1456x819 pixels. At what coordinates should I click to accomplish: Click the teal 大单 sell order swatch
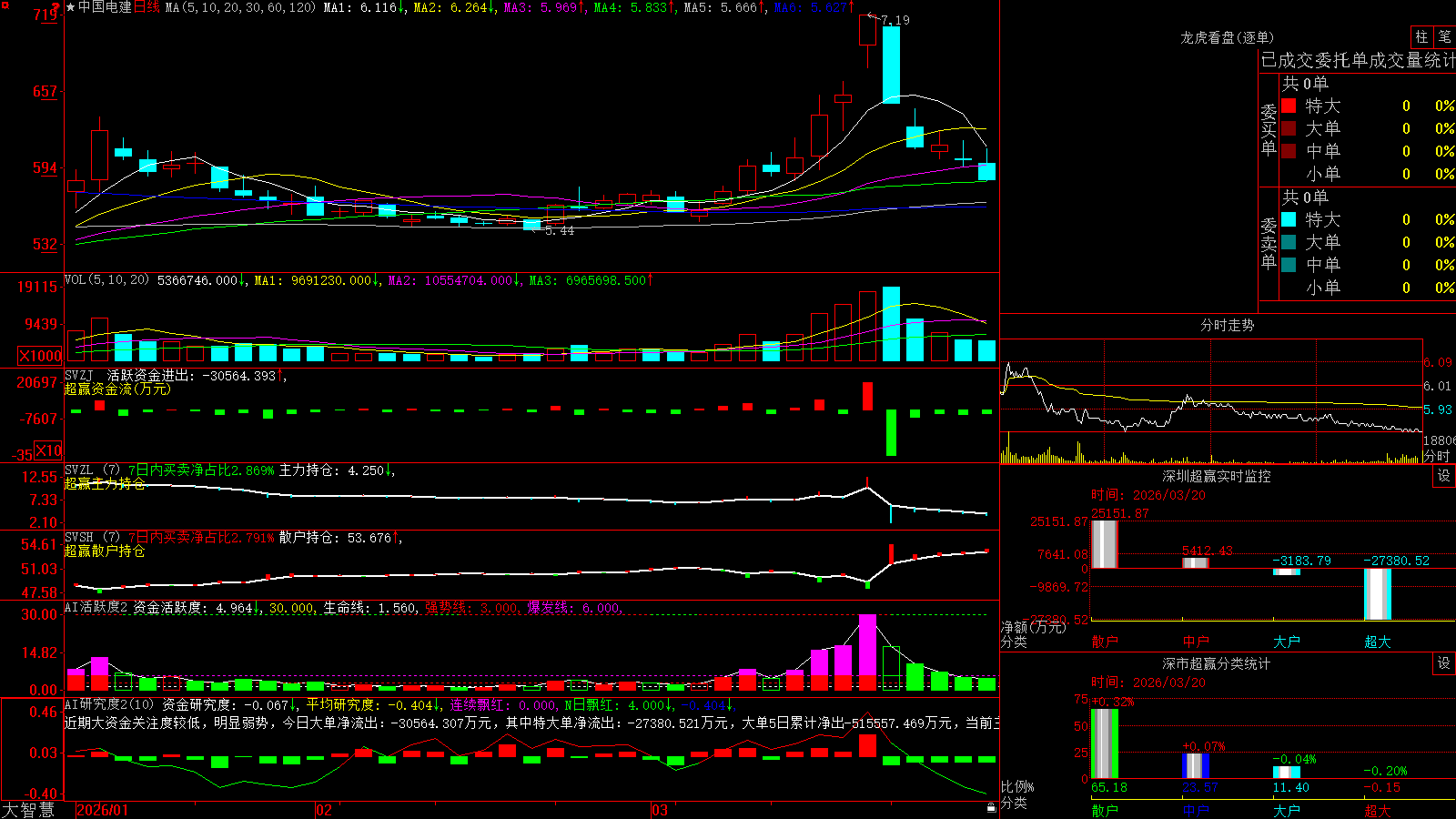[1289, 242]
